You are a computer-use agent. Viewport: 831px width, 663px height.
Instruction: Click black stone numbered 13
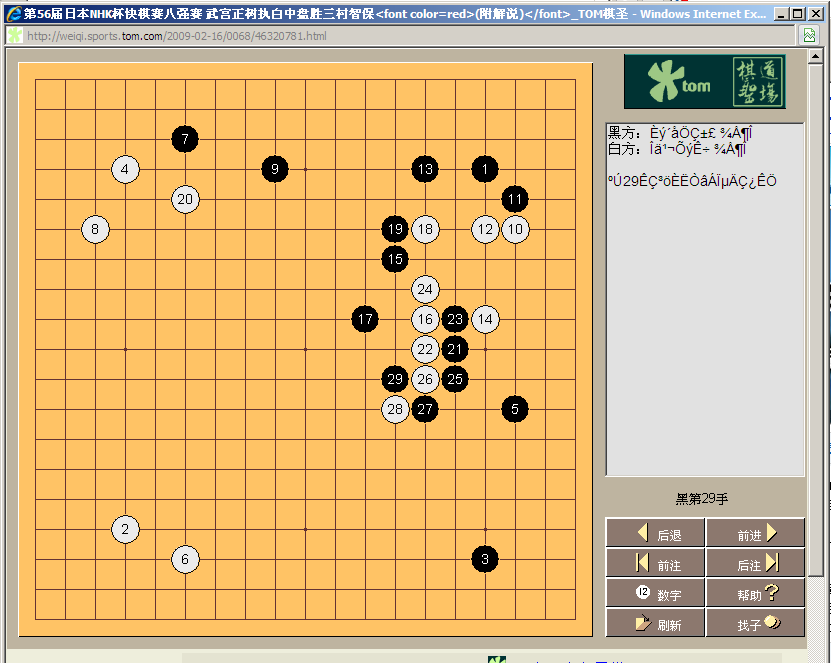point(425,169)
